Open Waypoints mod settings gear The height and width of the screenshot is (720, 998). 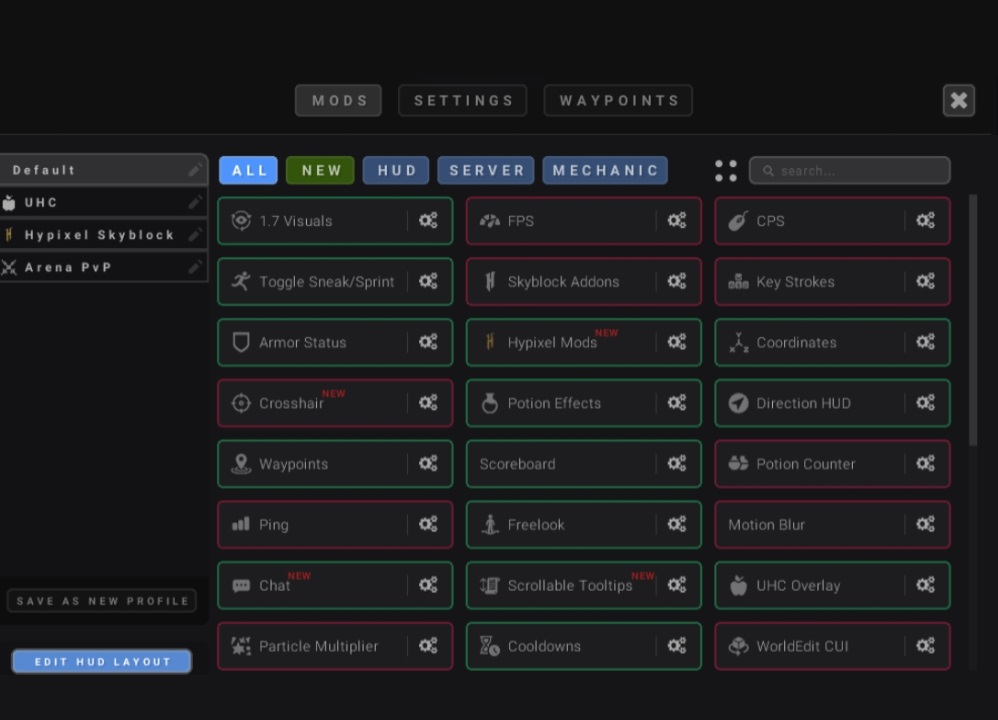[x=428, y=463]
